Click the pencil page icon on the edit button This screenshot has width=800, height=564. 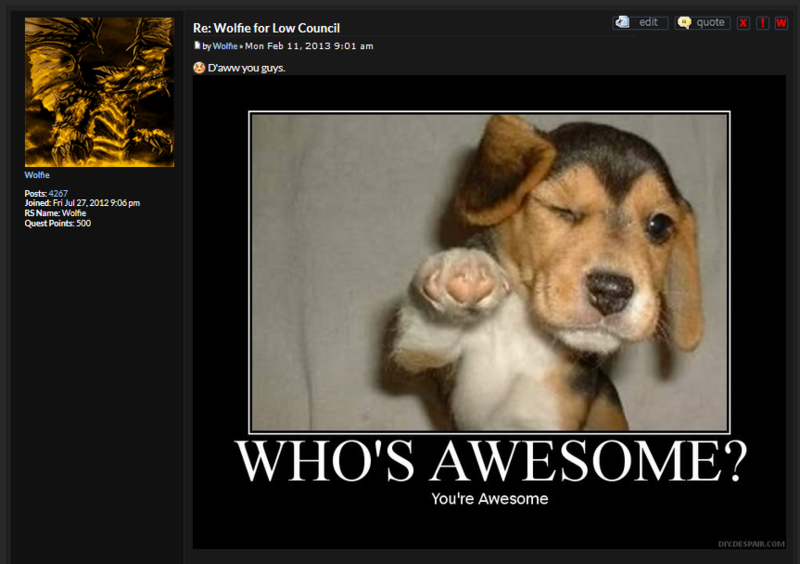coord(622,22)
